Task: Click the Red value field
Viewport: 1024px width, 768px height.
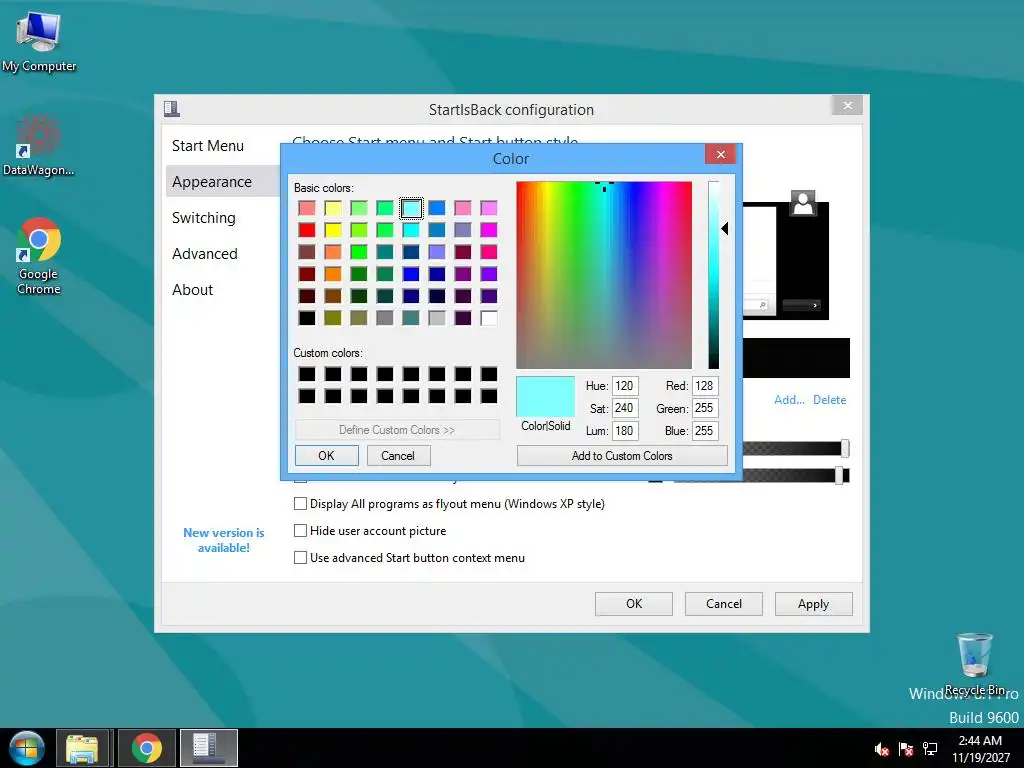Action: (705, 386)
